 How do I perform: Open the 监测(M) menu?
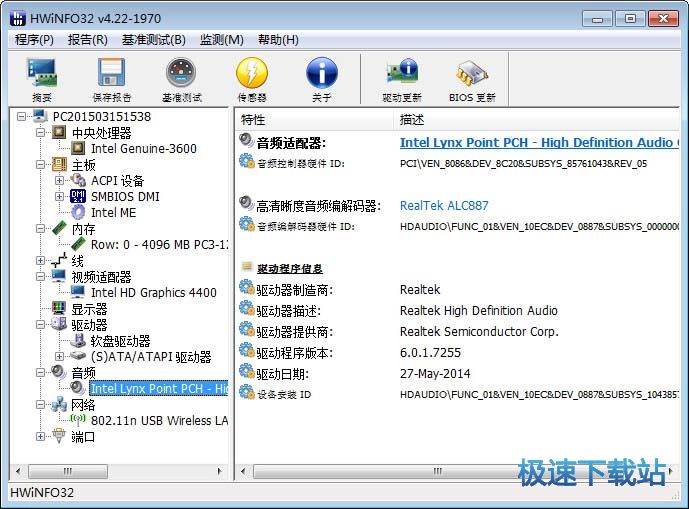click(x=221, y=40)
